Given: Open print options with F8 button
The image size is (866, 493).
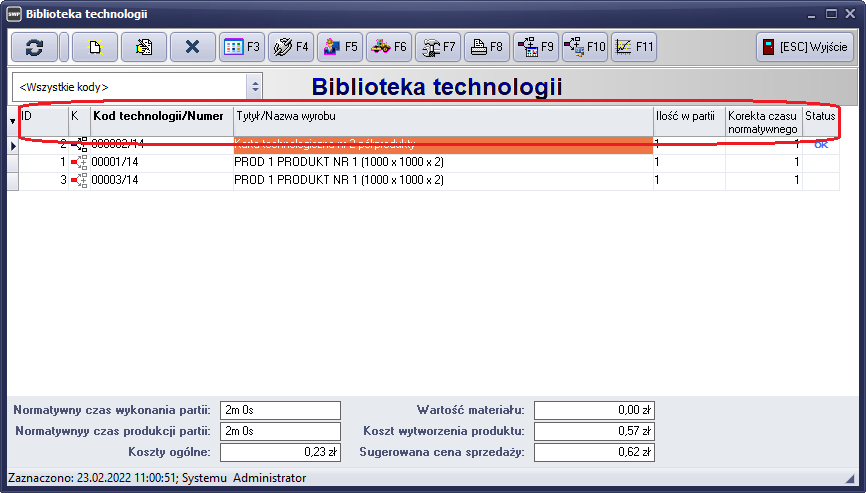Looking at the screenshot, I should [486, 47].
